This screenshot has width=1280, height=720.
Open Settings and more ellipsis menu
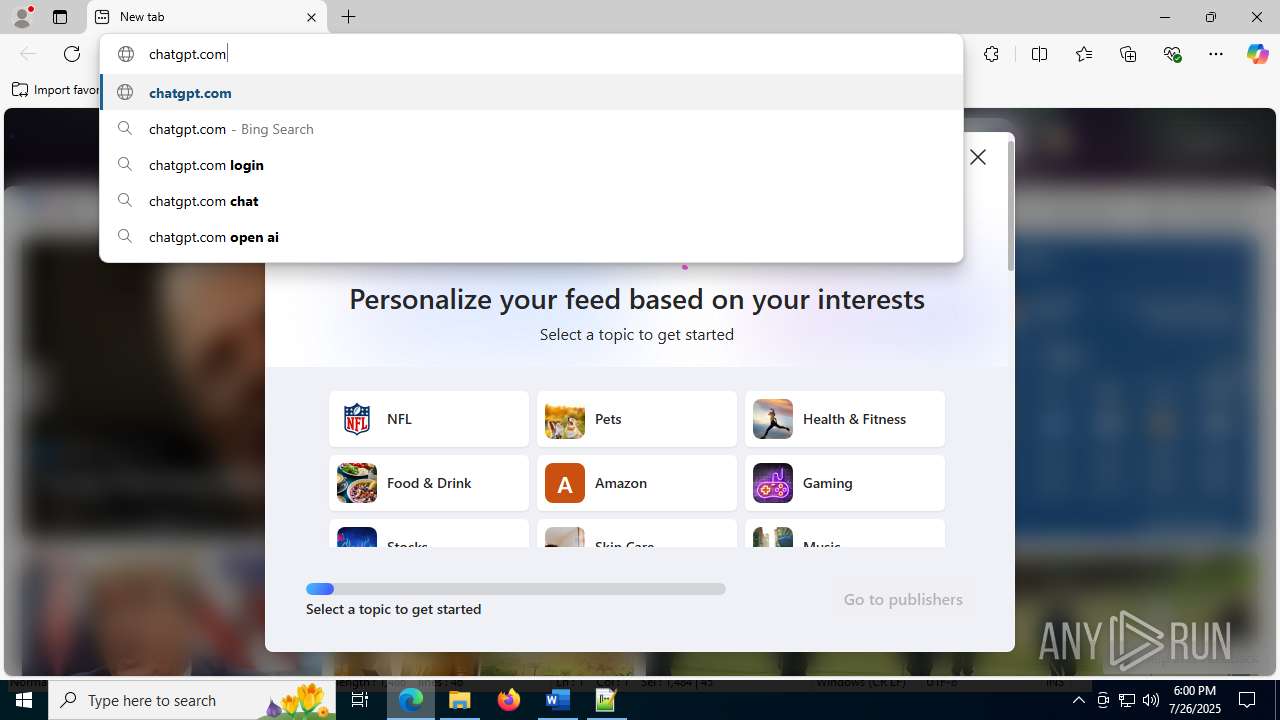1216,54
